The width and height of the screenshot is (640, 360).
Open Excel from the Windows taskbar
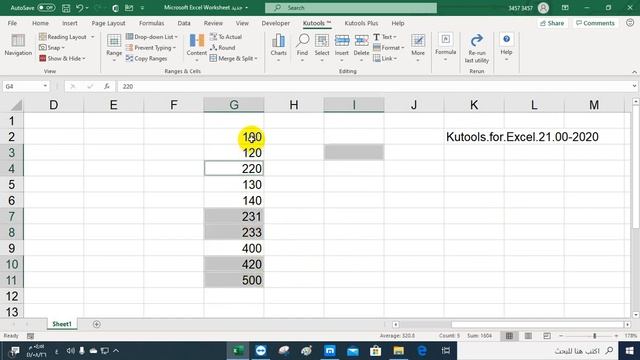pos(238,351)
